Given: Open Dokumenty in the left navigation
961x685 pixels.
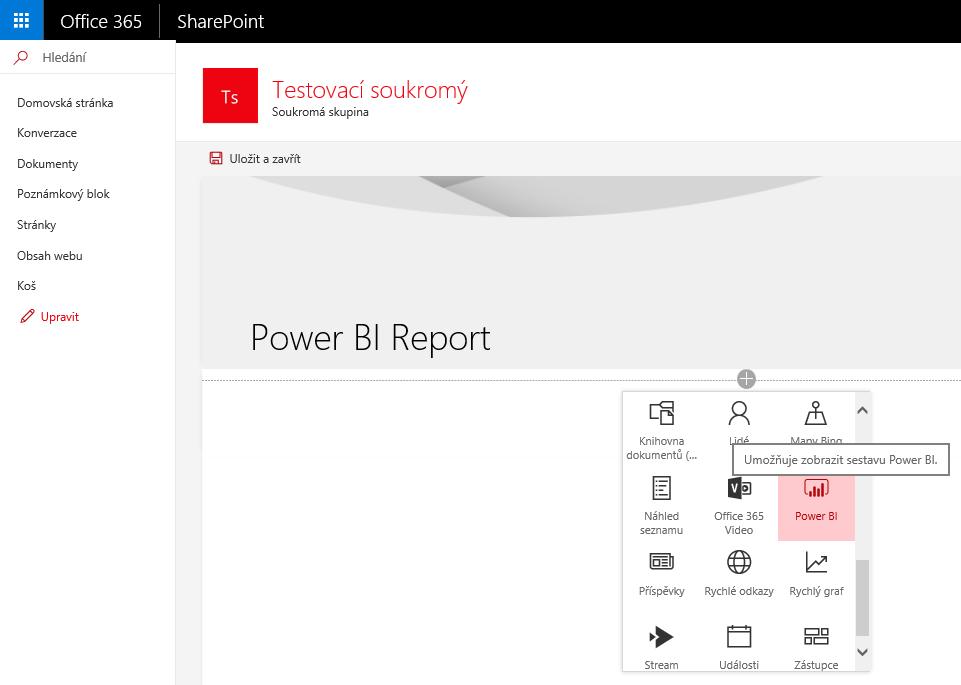Looking at the screenshot, I should pos(47,164).
